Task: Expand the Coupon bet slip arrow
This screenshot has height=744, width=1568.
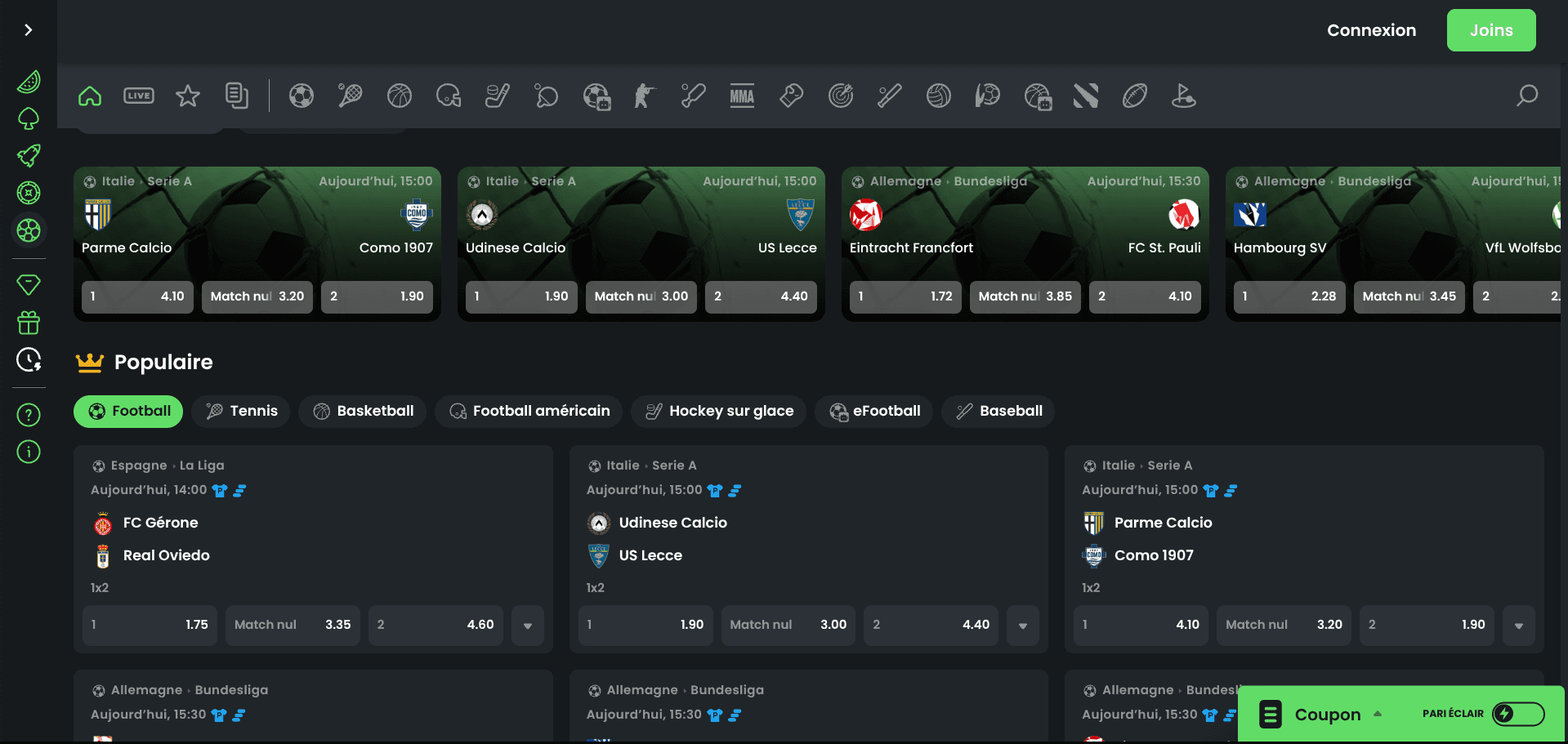Action: [1378, 714]
